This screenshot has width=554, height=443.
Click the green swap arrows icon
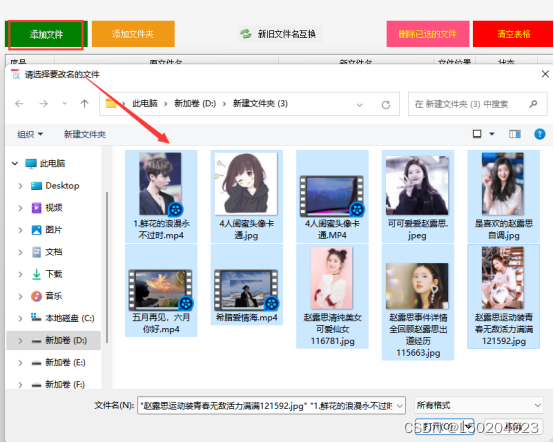(x=246, y=34)
